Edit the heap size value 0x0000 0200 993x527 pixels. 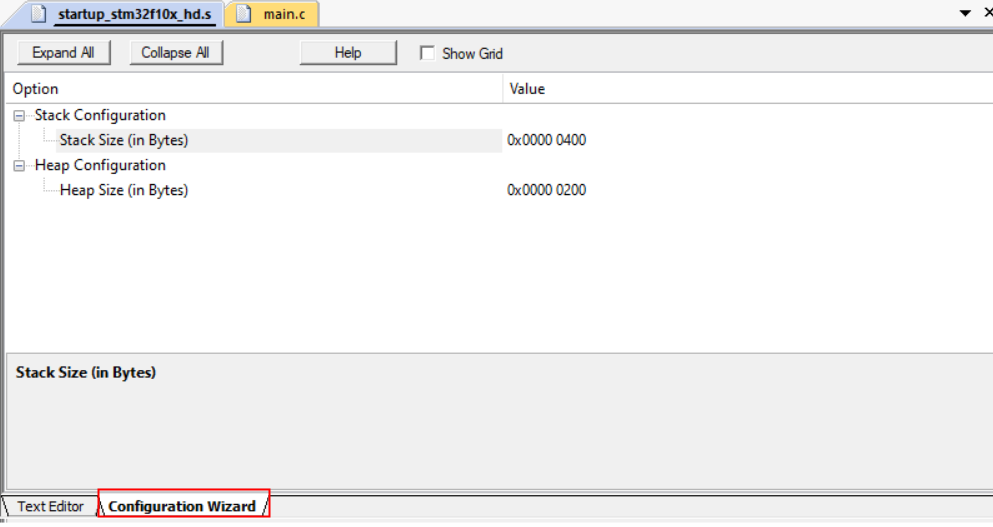point(547,190)
